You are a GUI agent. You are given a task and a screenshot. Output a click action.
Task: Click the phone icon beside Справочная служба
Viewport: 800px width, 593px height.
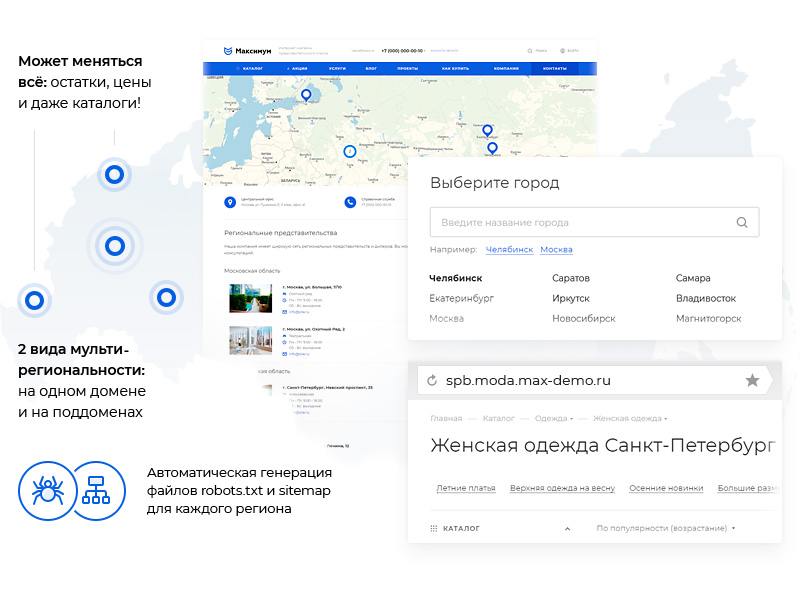(x=350, y=202)
